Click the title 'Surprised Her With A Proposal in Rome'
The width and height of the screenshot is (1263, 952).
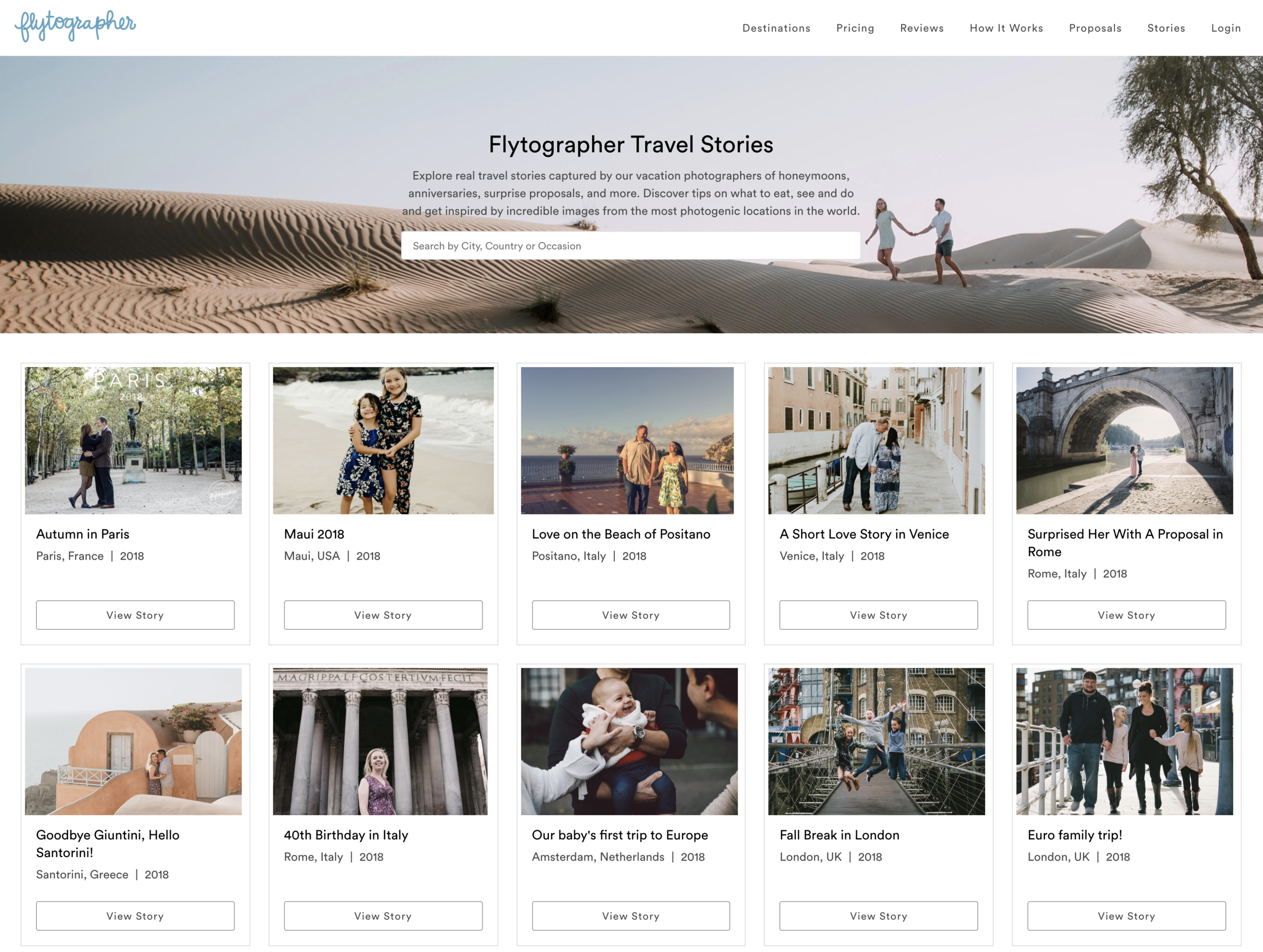click(1125, 543)
